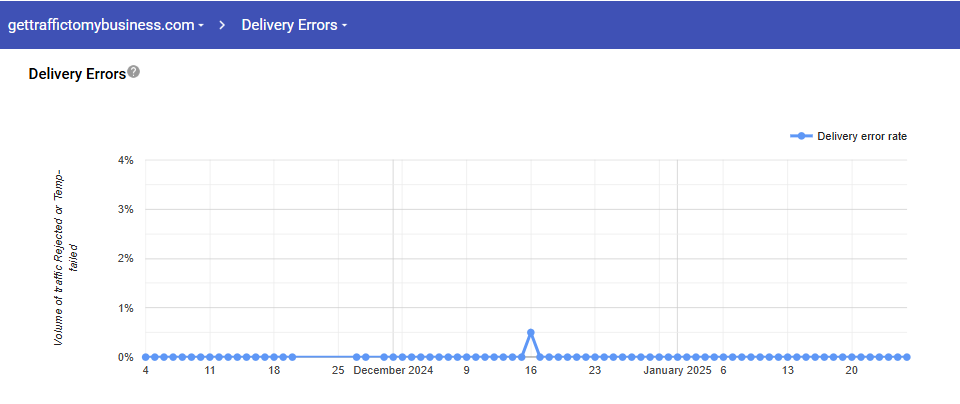960x404 pixels.
Task: Click the Volume of traffic Rejected y-axis title
Action: [65, 258]
